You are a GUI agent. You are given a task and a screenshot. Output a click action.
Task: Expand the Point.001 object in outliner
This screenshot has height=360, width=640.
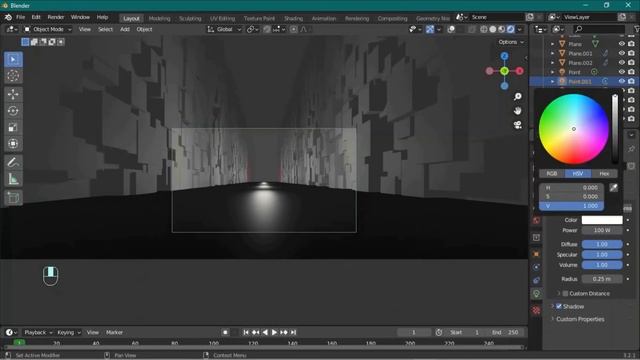pos(553,82)
